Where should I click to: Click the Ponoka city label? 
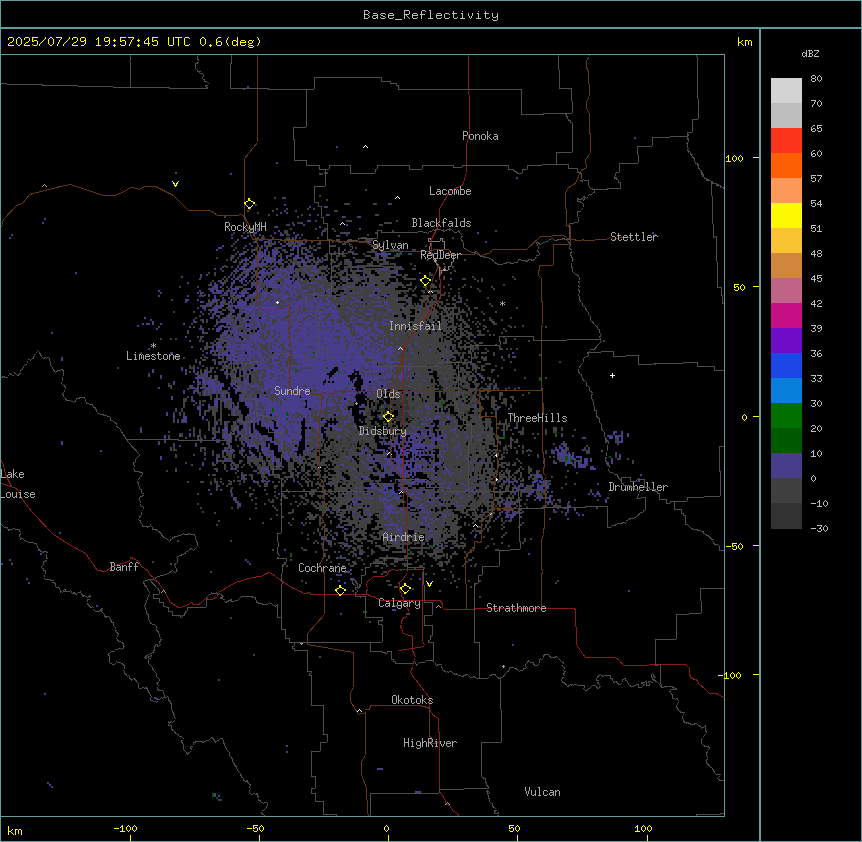[x=480, y=136]
